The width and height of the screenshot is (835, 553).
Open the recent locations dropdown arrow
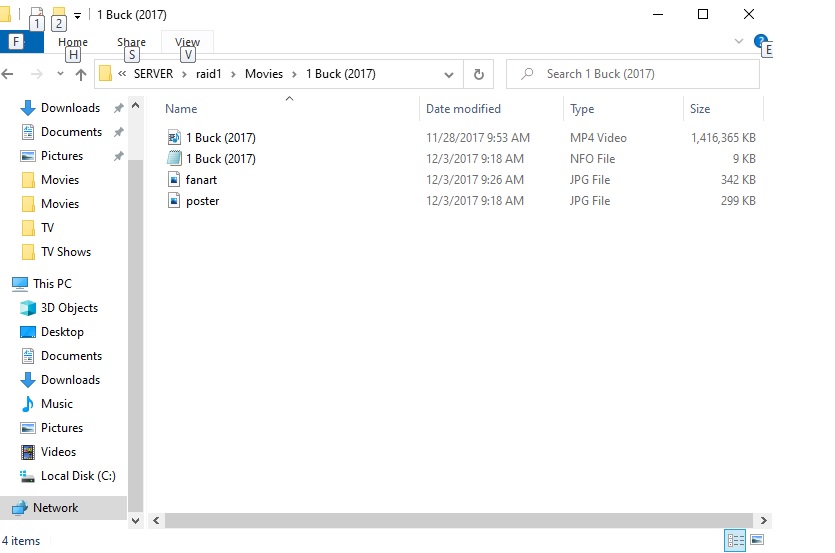(x=60, y=74)
